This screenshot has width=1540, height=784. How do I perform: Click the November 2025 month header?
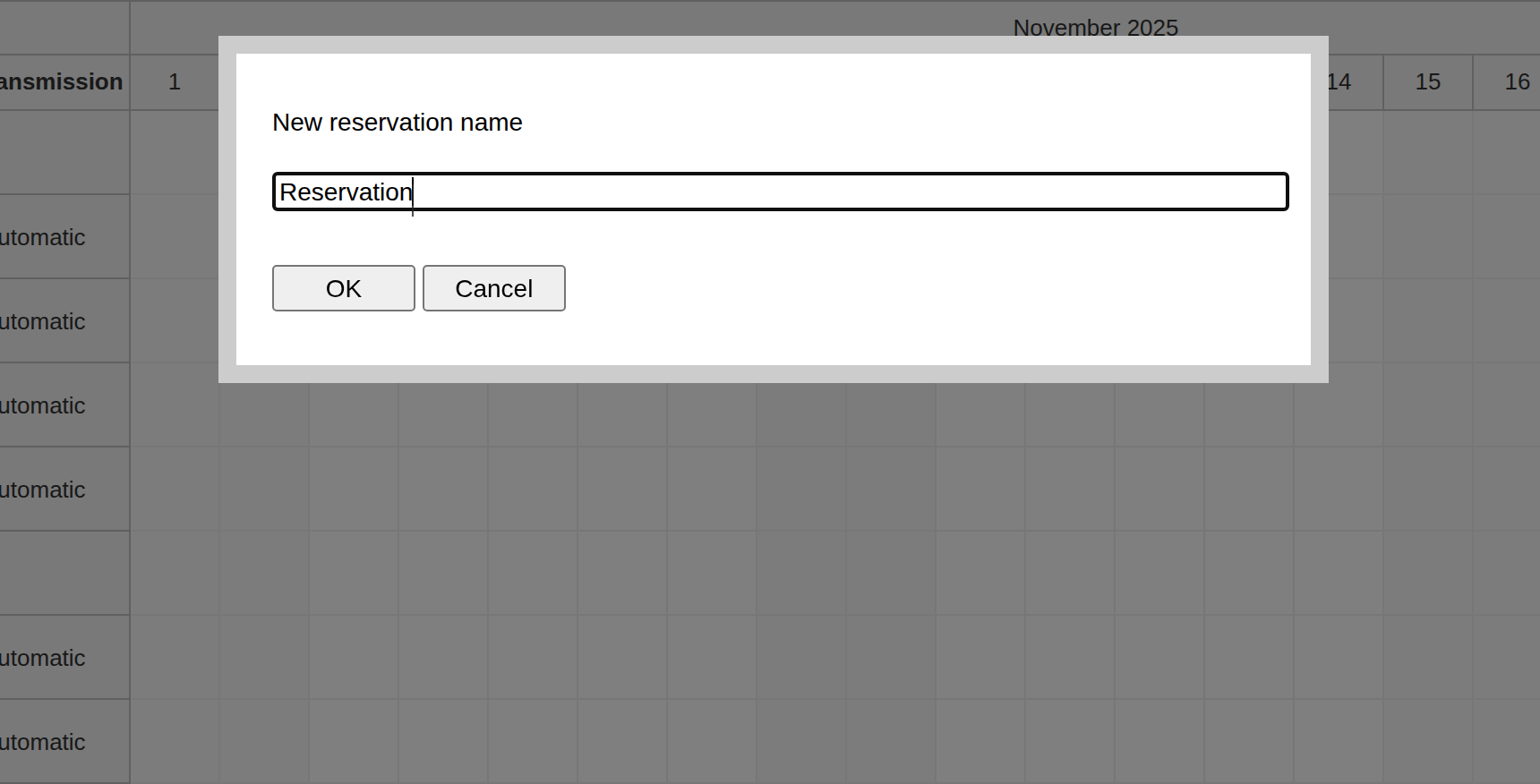click(1096, 28)
